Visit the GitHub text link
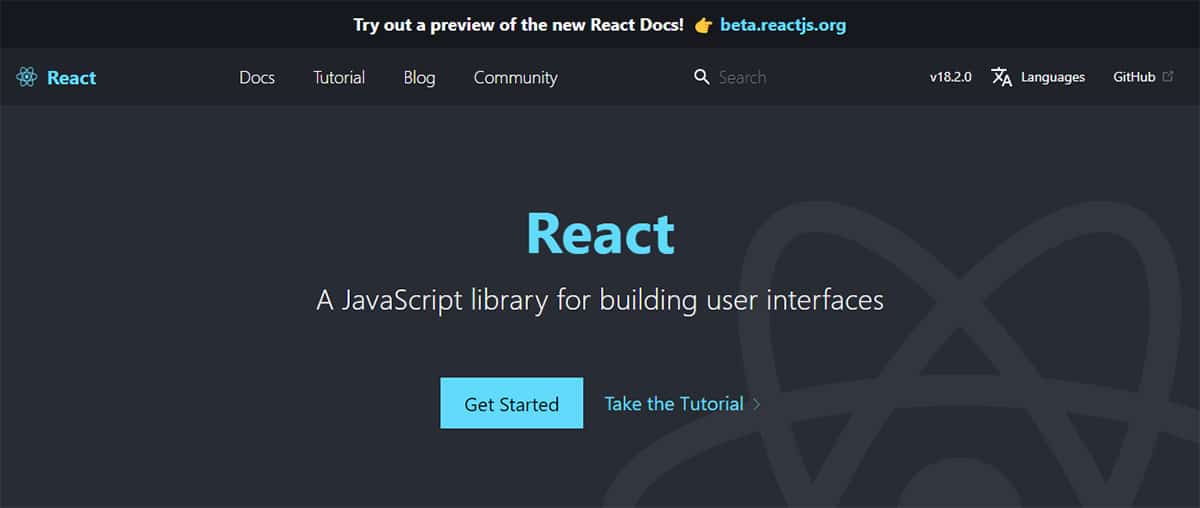Screen dimensions: 1200x508 [1134, 77]
